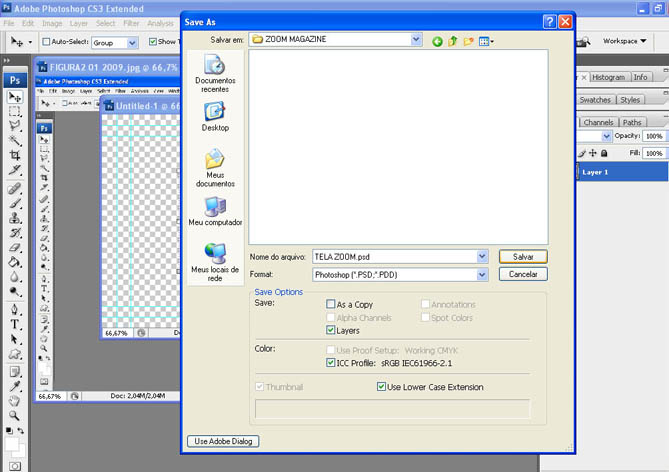Open Meus locais de rede
This screenshot has height=472, width=669.
point(214,257)
